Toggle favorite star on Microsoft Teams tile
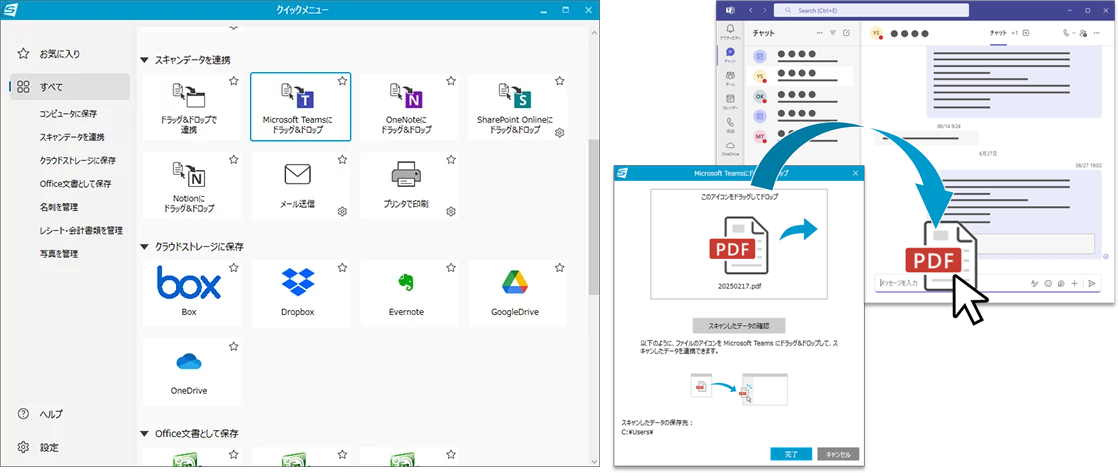1118x473 pixels. click(x=342, y=81)
